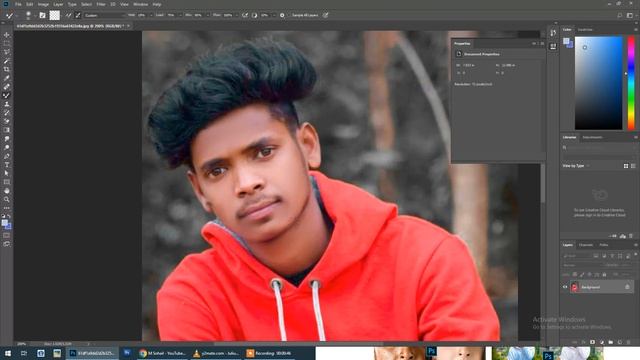Select the Eyedropper tool
The image size is (640, 360).
click(7, 78)
